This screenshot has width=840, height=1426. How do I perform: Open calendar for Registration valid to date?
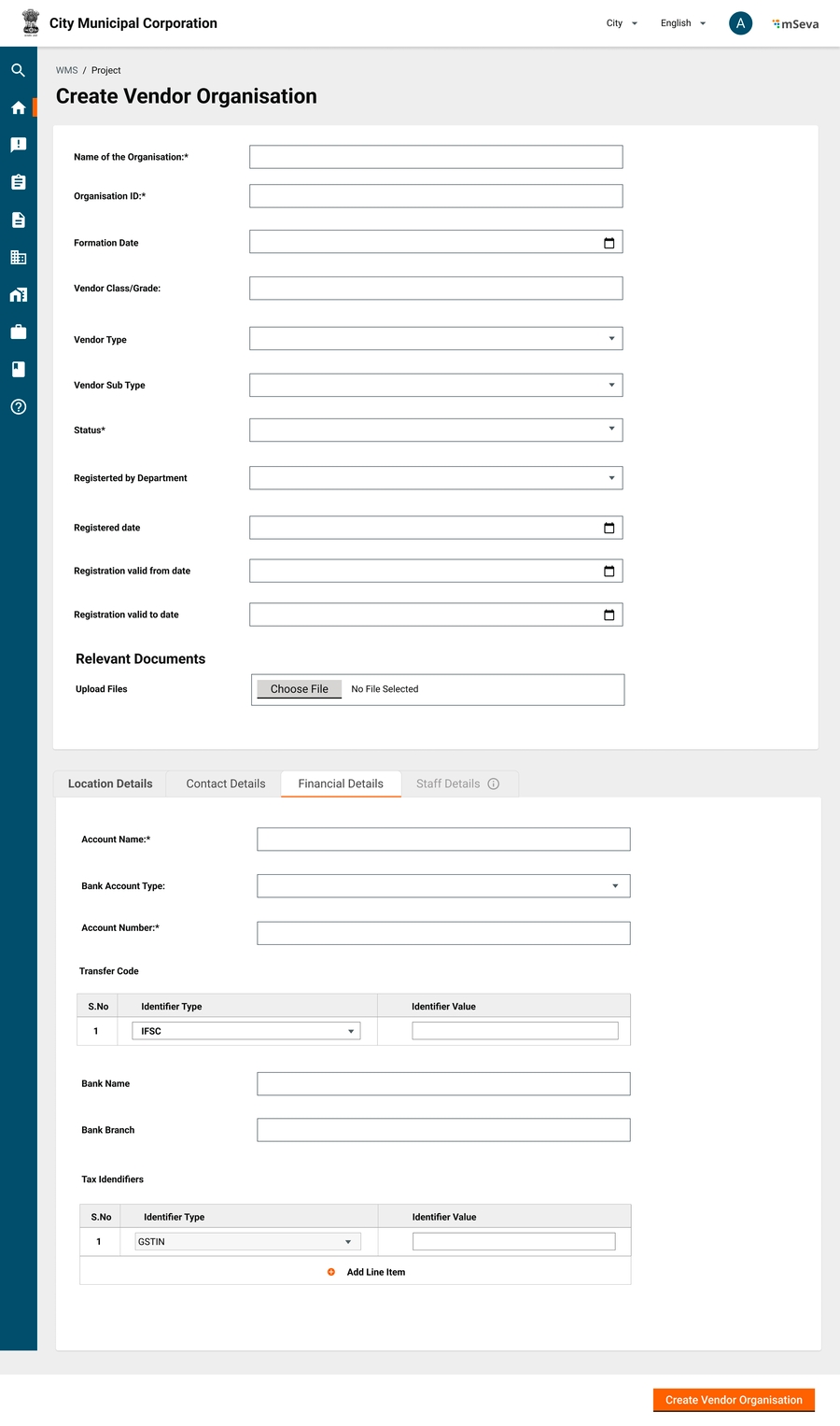click(x=609, y=614)
